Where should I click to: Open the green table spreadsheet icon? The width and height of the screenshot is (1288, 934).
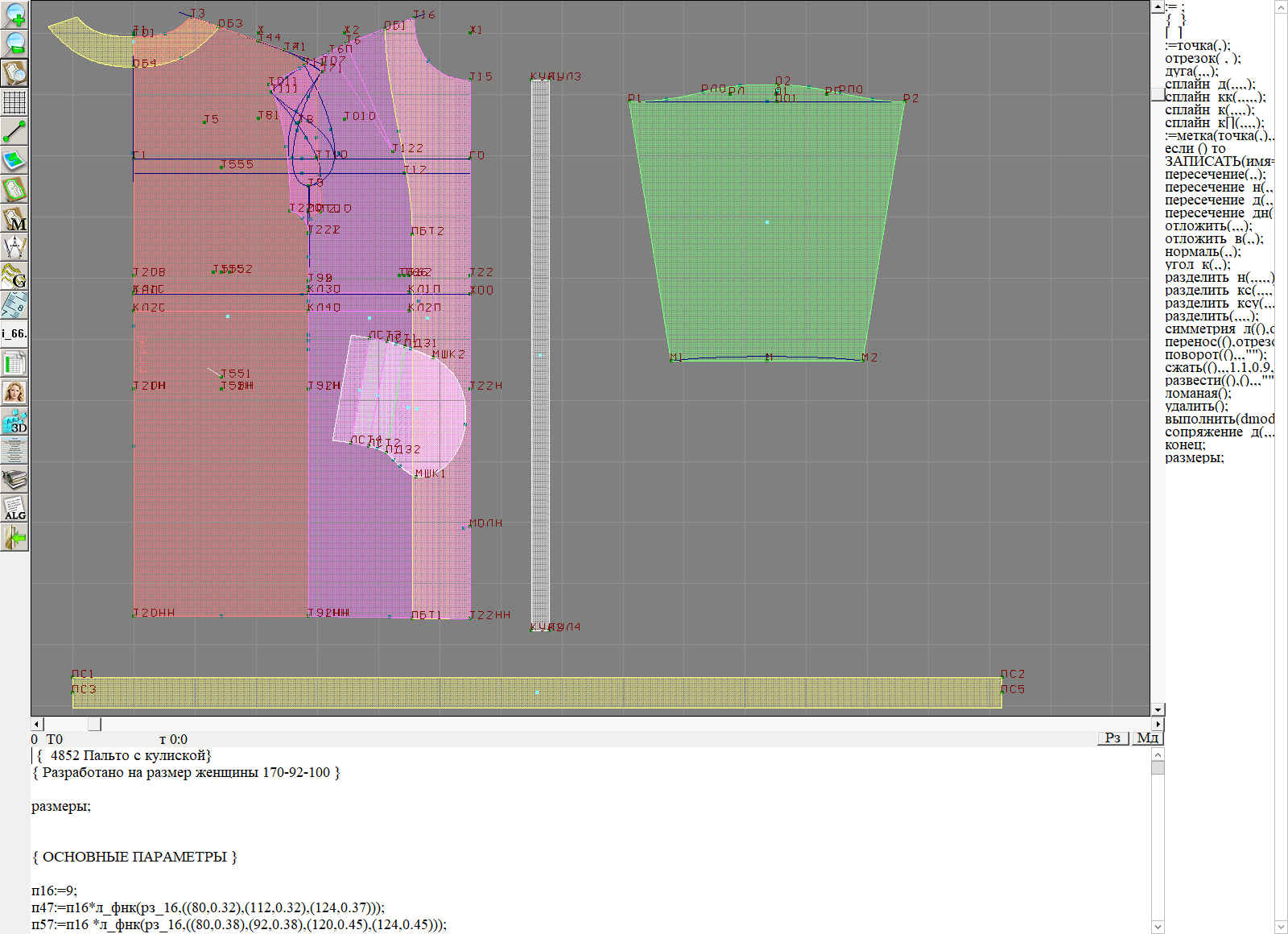click(x=14, y=363)
